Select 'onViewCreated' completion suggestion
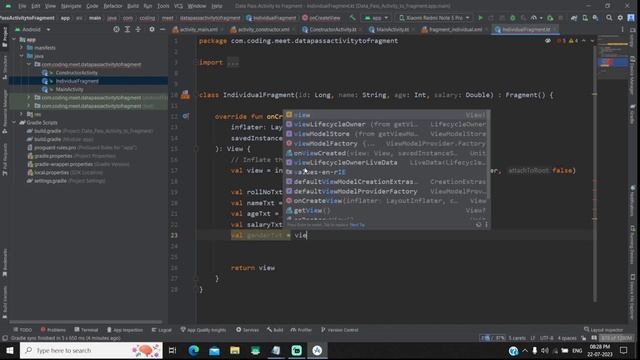 pos(387,153)
